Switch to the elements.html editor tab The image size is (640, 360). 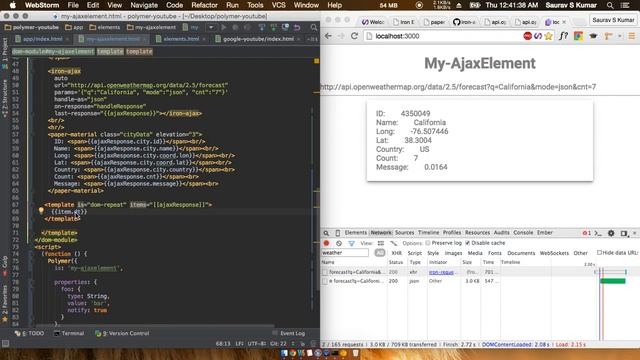pyautogui.click(x=181, y=39)
